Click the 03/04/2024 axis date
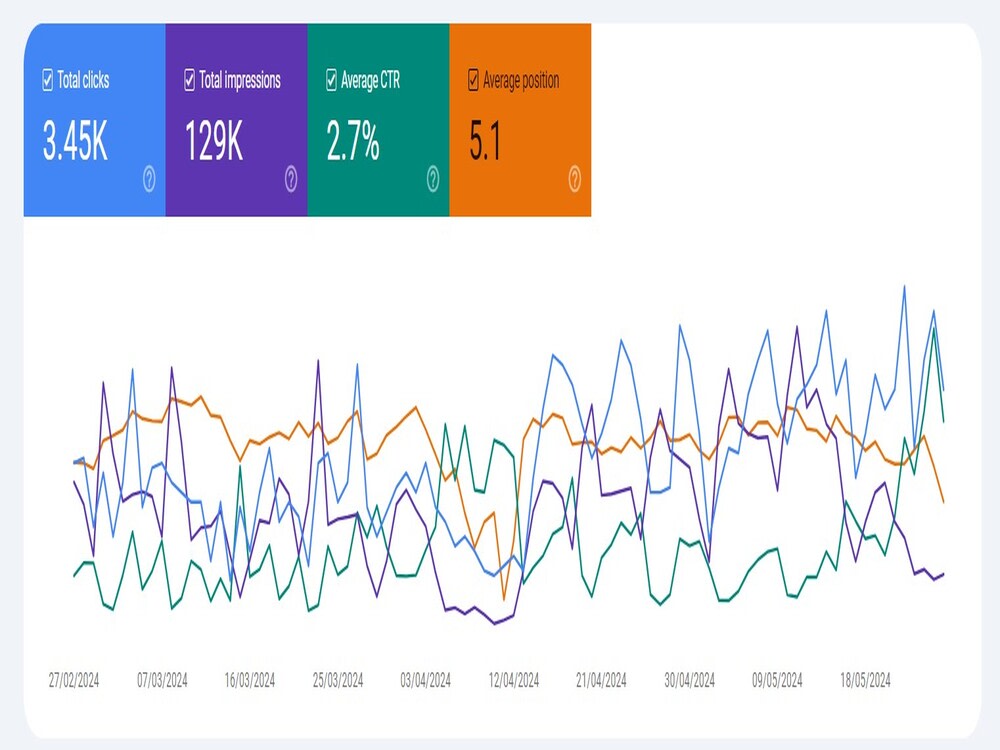The image size is (1000, 750). (425, 680)
